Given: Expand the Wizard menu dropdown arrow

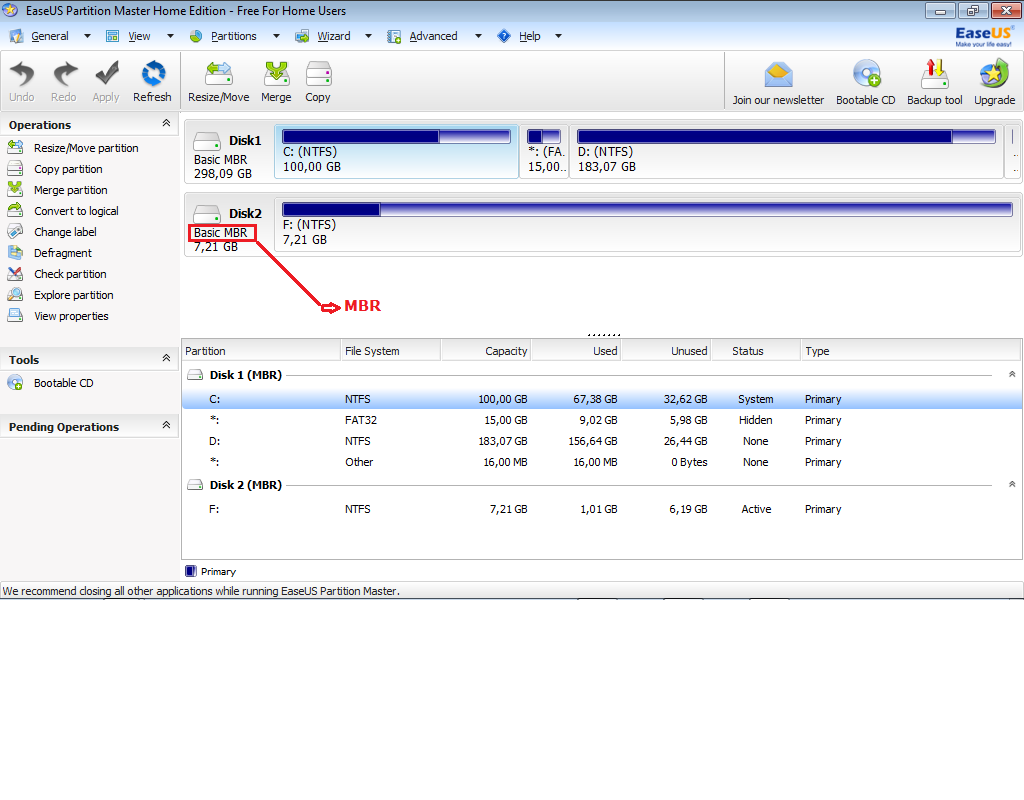Looking at the screenshot, I should point(368,37).
